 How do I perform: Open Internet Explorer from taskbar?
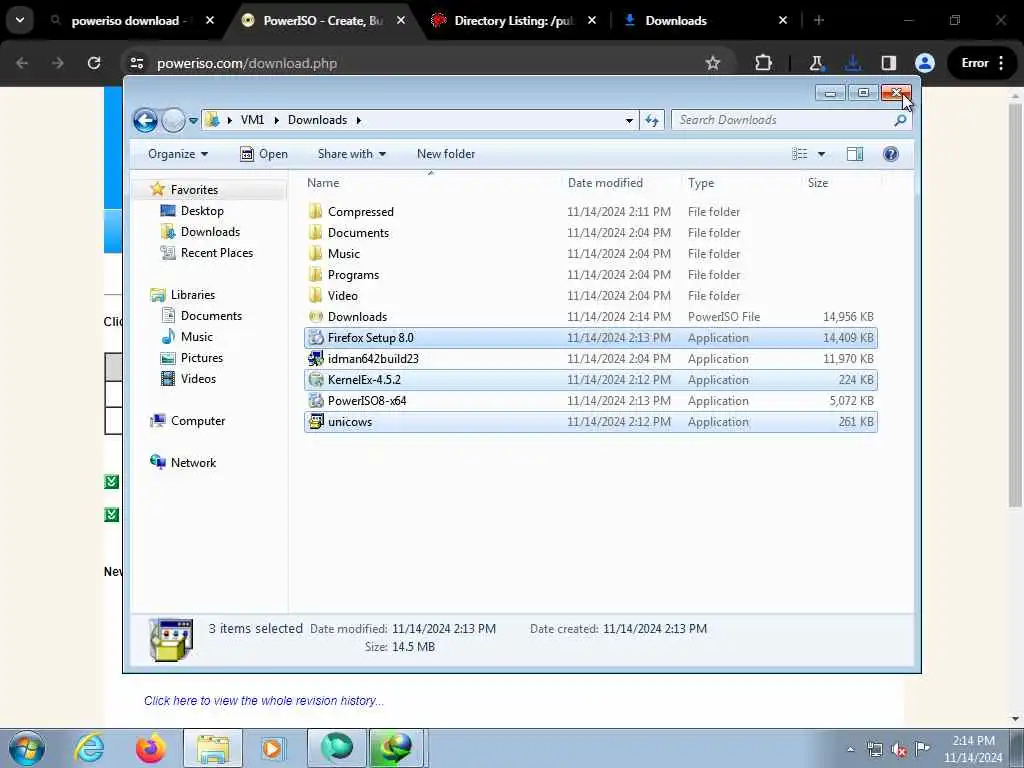coord(89,748)
